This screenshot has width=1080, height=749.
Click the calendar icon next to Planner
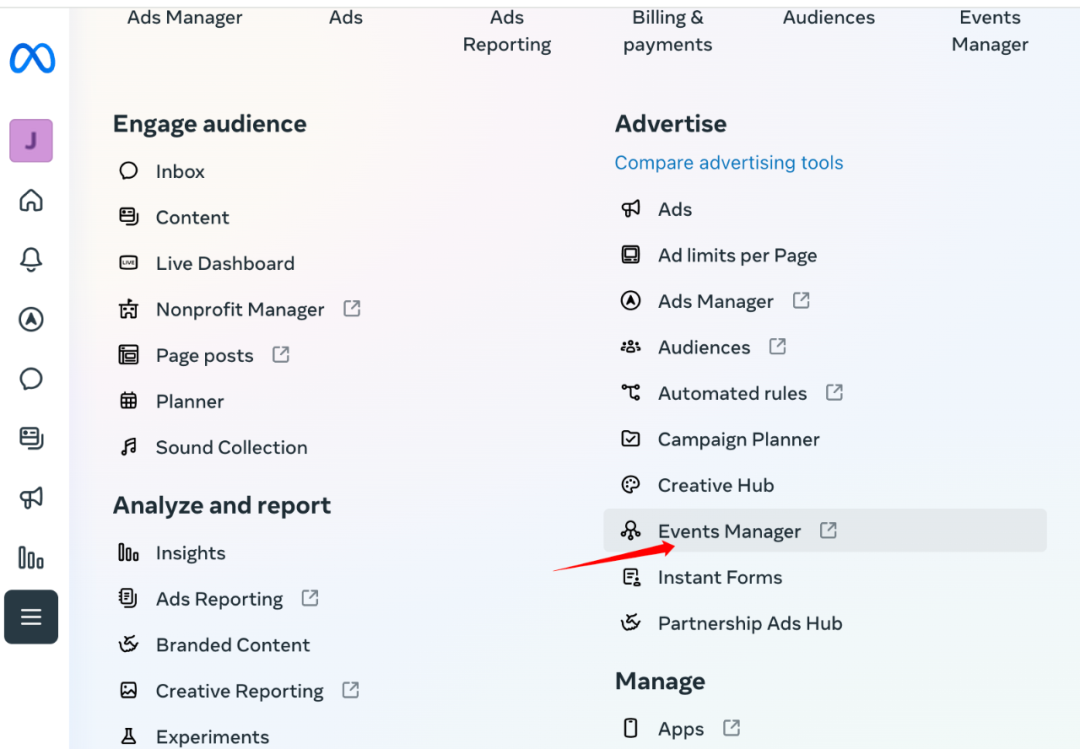[128, 400]
